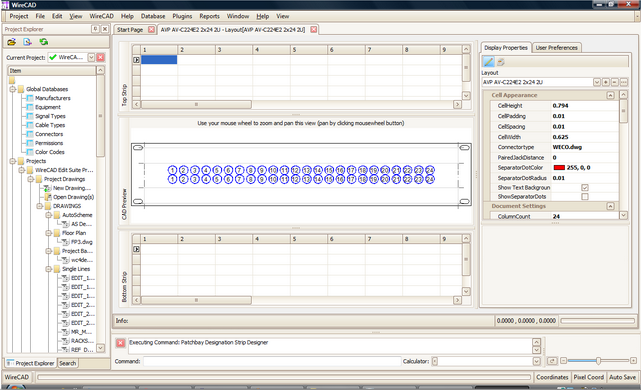Select jack circle number 1 in the top row
This screenshot has height=390, width=641.
(172, 170)
